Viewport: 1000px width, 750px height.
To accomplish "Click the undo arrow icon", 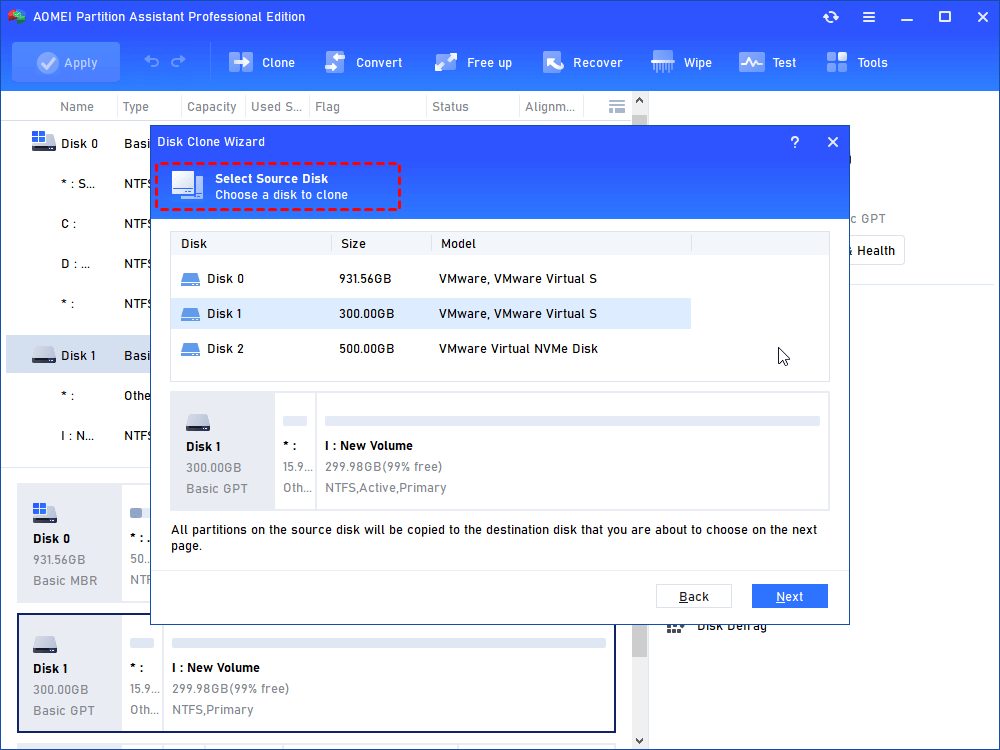I will [152, 62].
